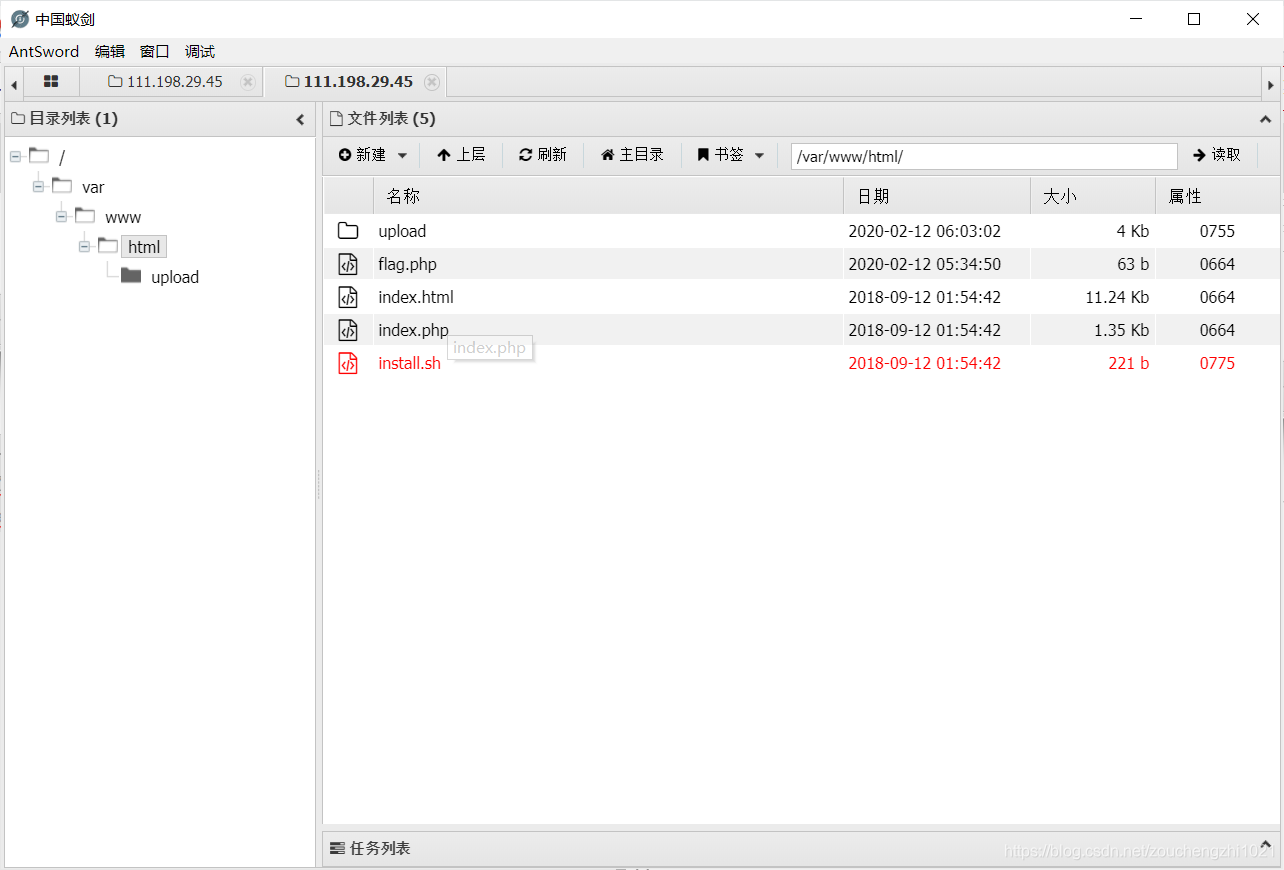Close the active bold 111.198.29.45 tab

tap(431, 82)
